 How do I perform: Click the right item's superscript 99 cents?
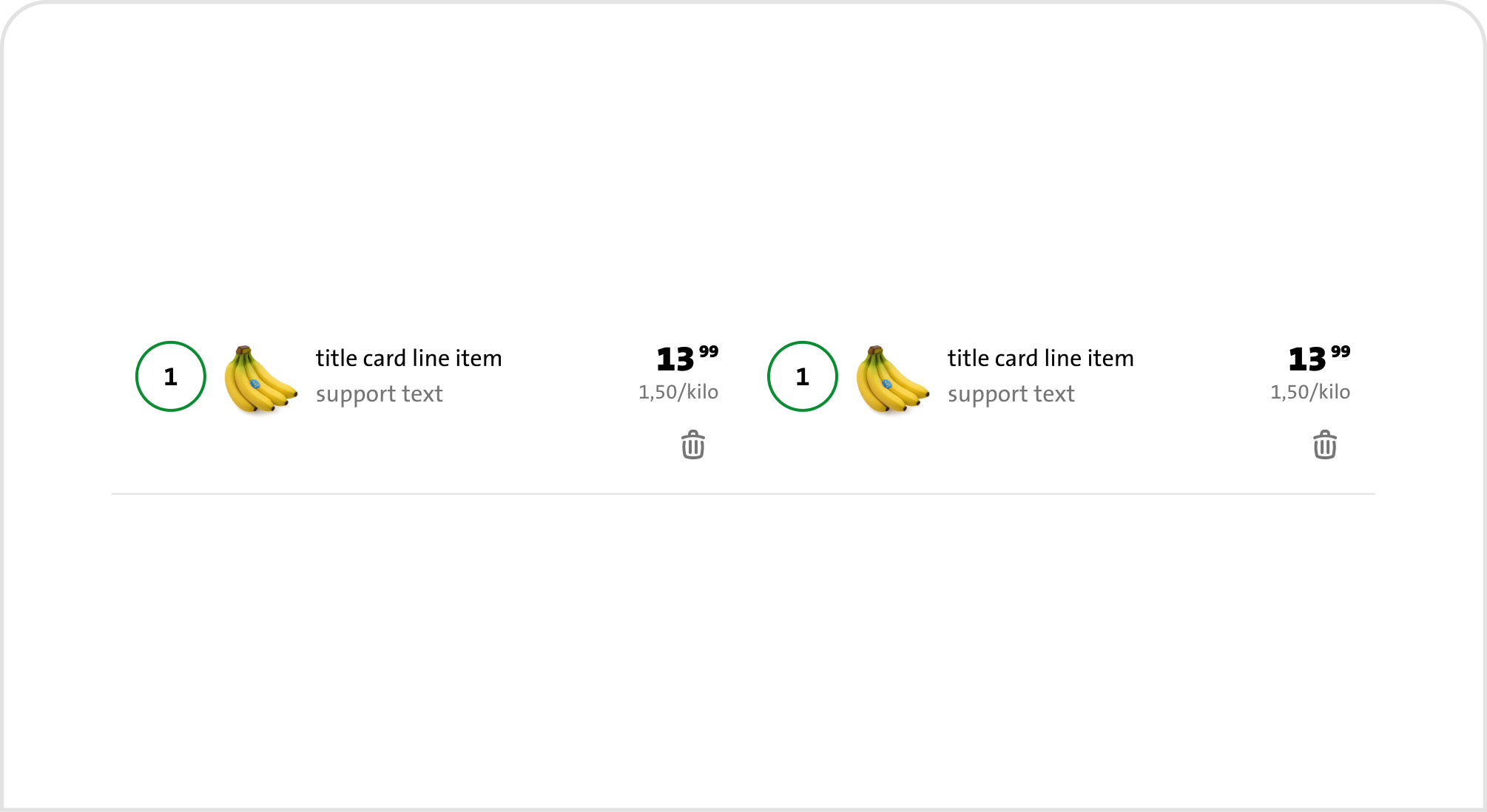click(1341, 351)
